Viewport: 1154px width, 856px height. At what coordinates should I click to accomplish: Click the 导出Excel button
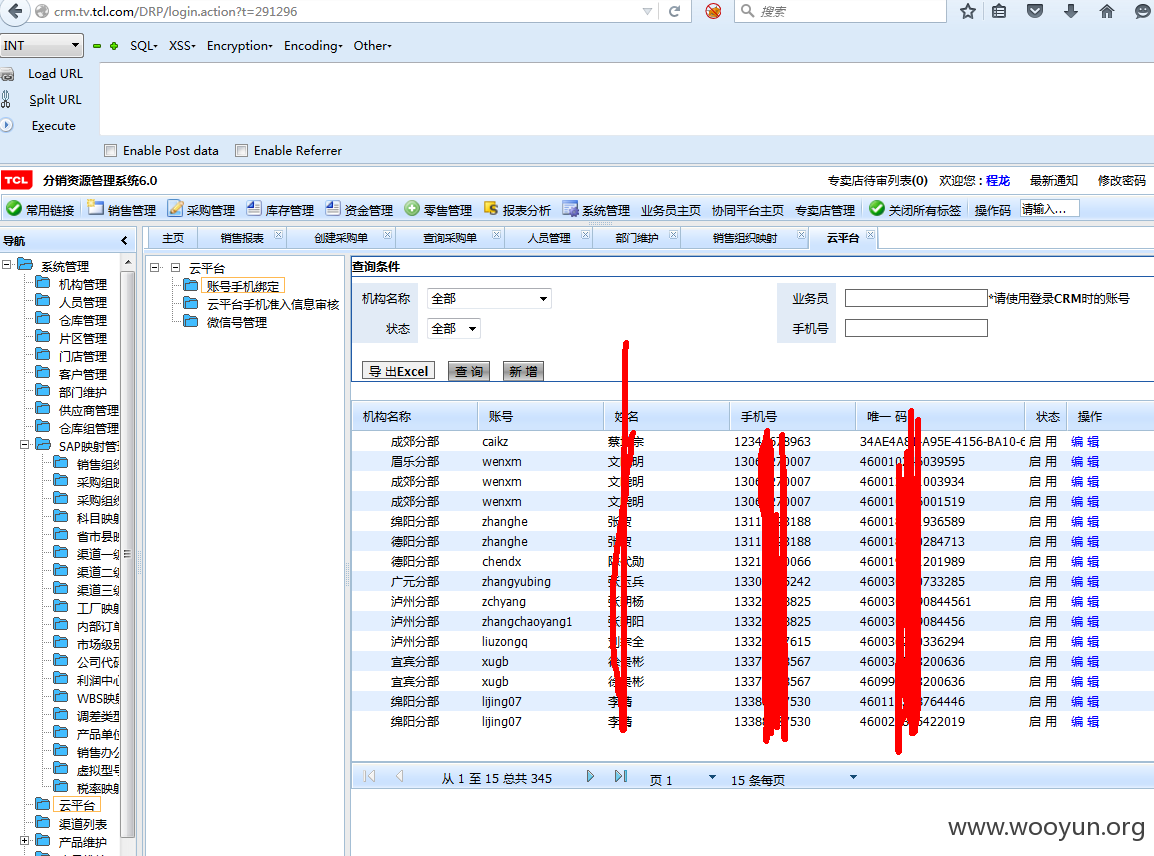pos(398,371)
